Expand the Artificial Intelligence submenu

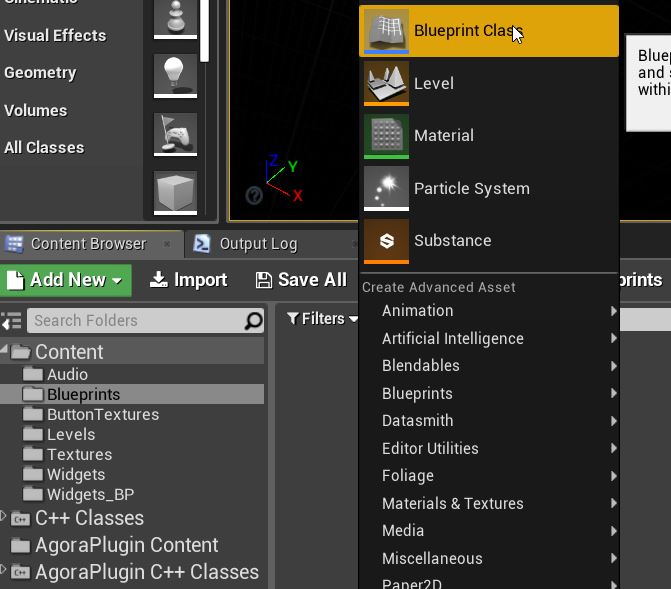click(x=489, y=339)
